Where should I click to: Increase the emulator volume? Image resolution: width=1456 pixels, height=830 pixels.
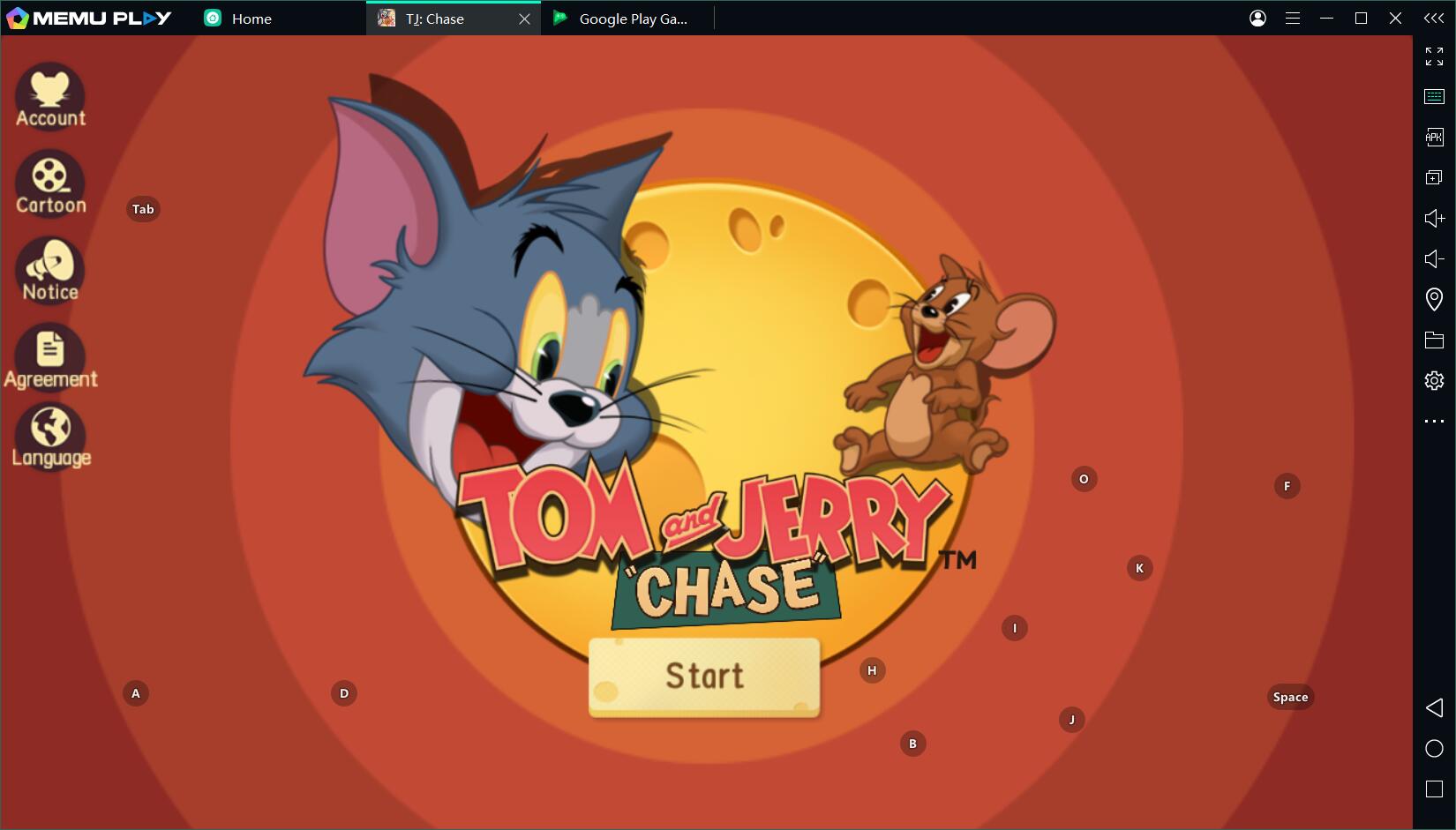1434,218
